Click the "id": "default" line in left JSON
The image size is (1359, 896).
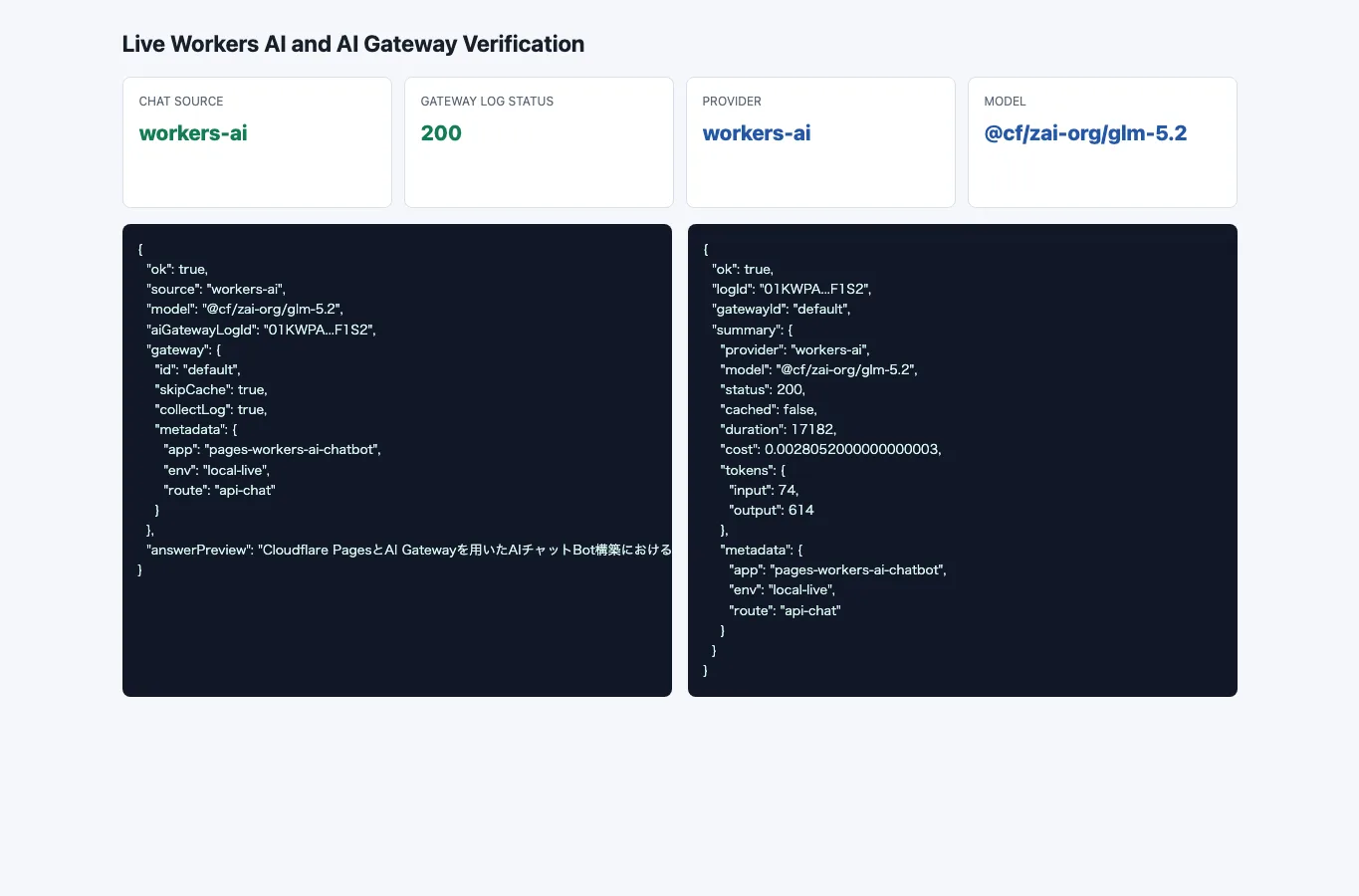[x=197, y=369]
